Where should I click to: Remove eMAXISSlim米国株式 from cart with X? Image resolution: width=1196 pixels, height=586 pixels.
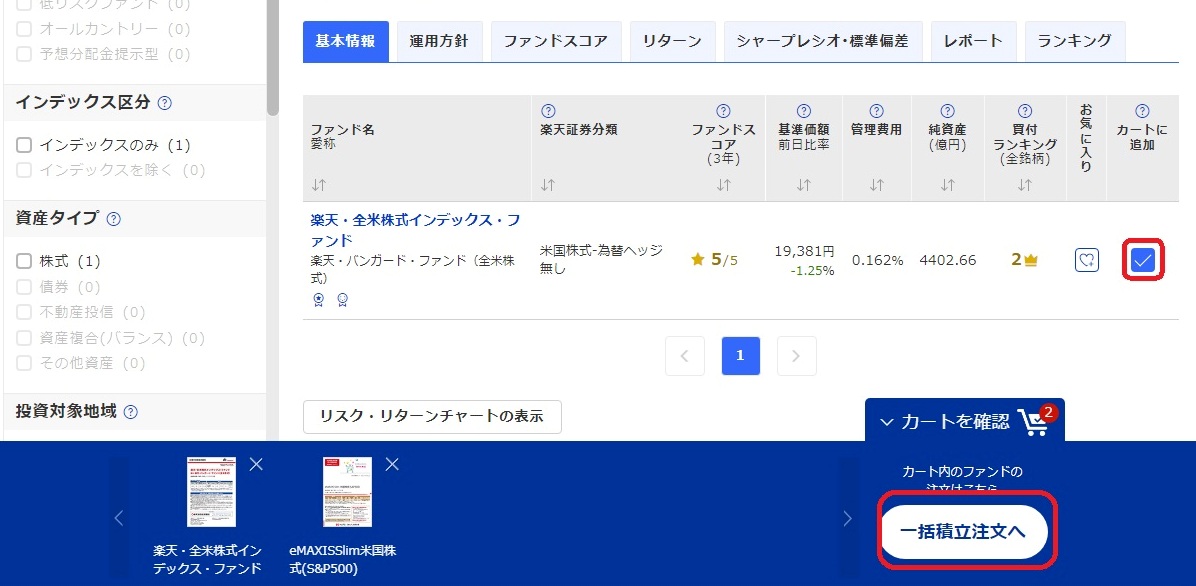(x=392, y=464)
